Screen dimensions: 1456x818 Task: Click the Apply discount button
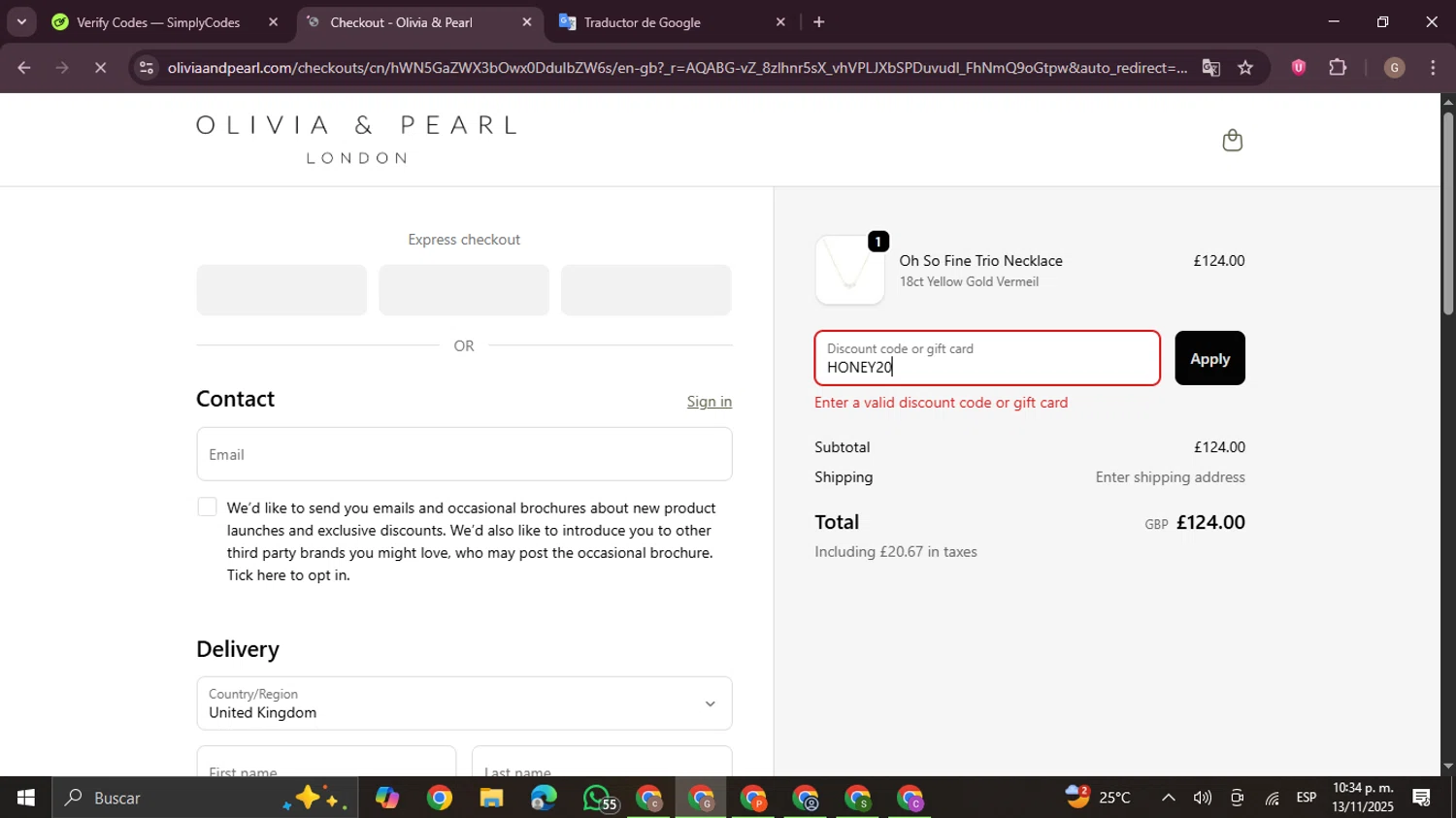1209,358
